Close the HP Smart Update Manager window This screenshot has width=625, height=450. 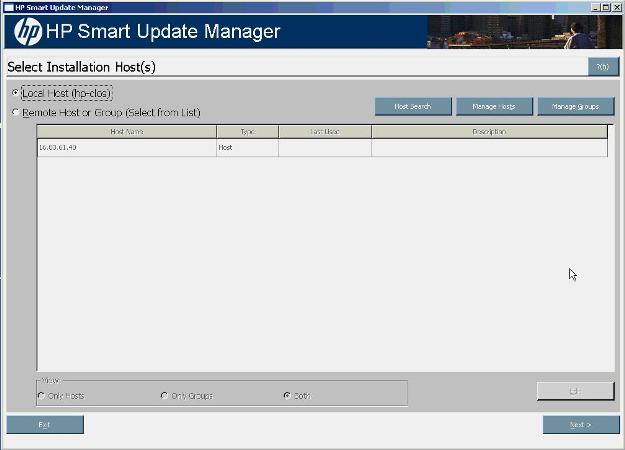[617, 7]
